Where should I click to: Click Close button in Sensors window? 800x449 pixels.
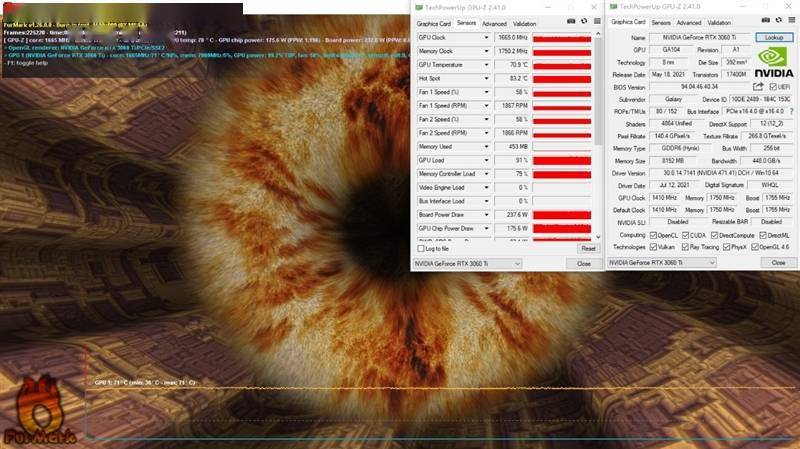click(x=584, y=264)
